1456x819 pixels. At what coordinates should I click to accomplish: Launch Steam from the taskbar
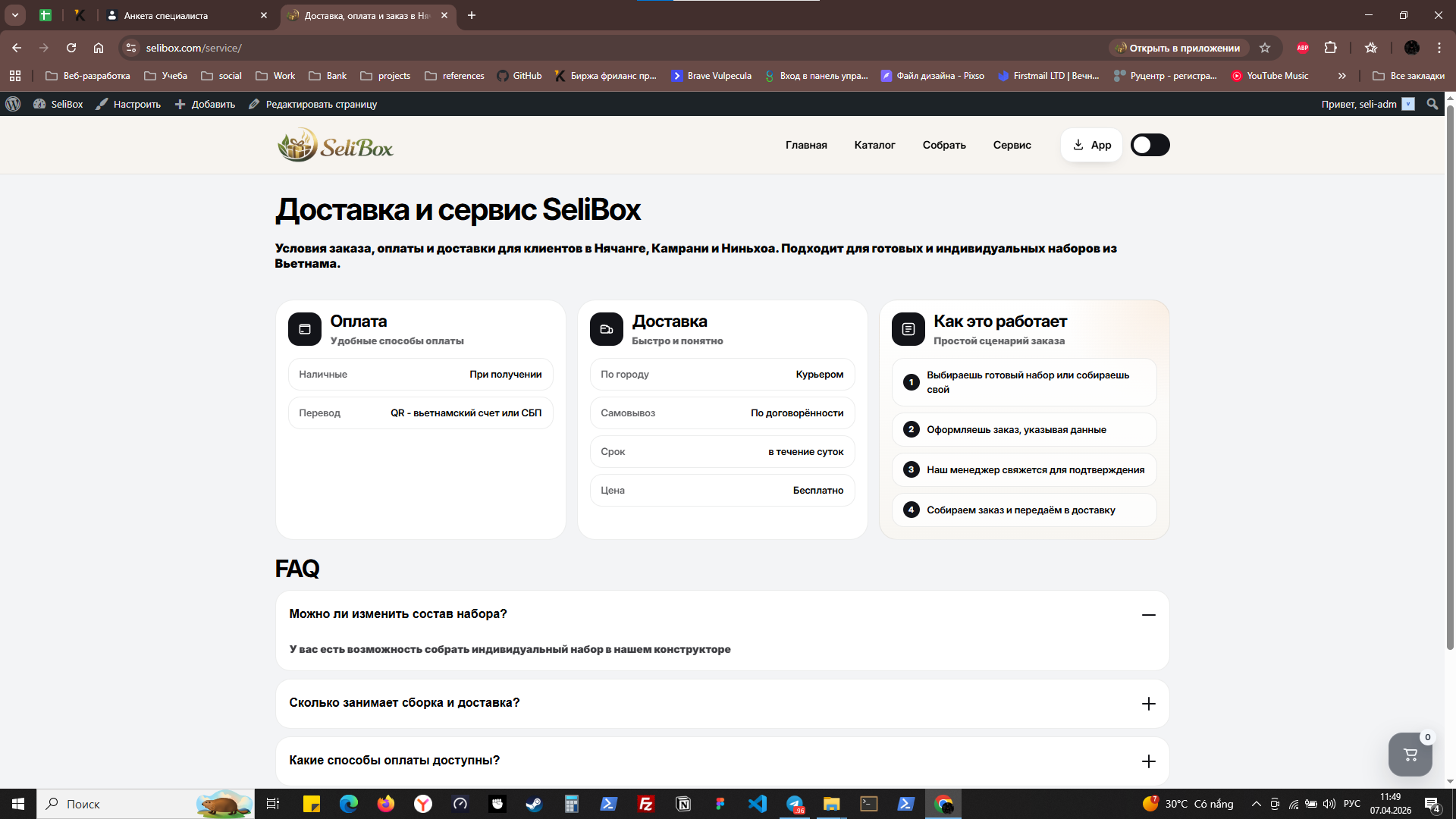point(535,804)
